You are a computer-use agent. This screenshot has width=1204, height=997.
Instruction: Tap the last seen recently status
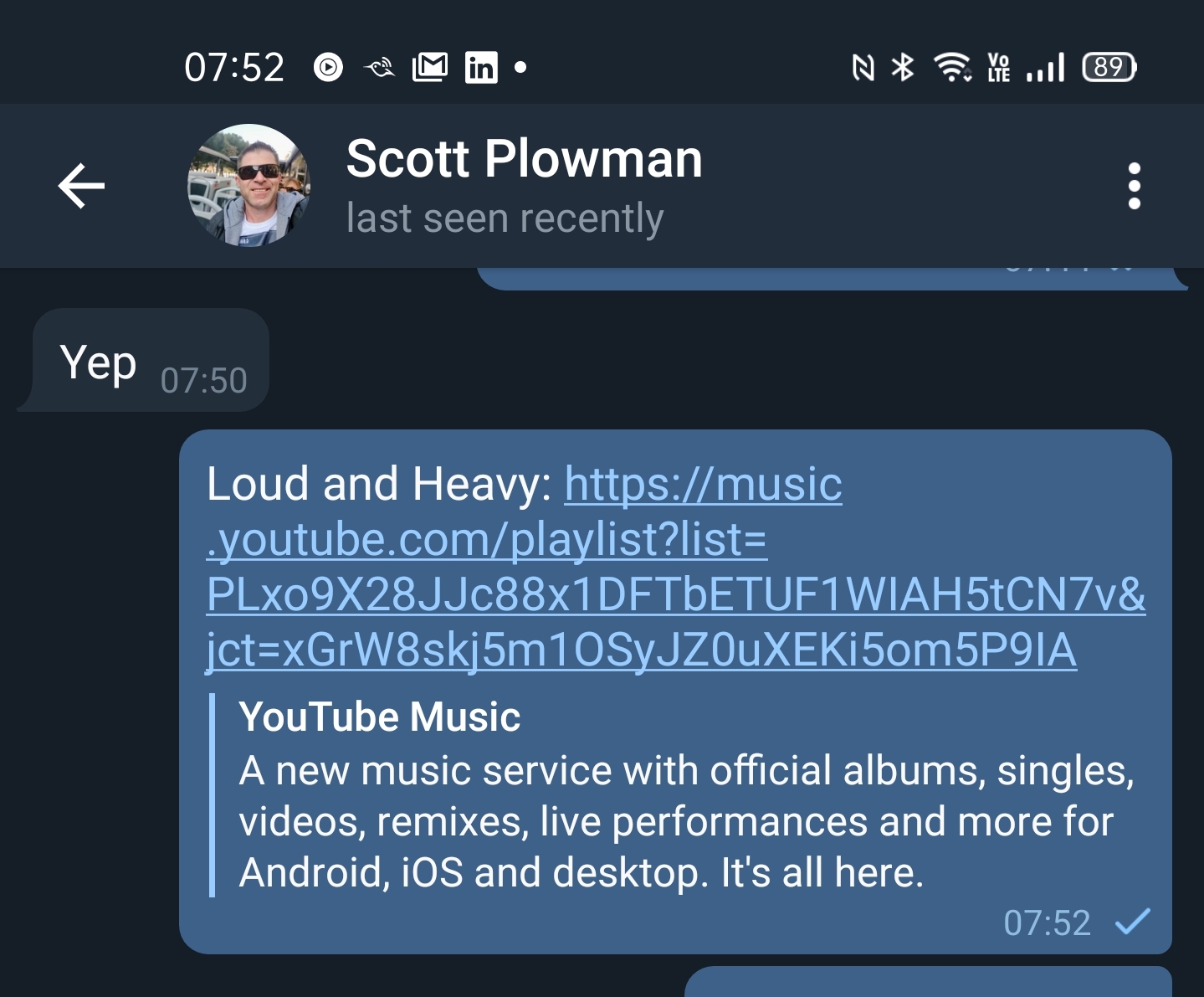click(x=505, y=218)
